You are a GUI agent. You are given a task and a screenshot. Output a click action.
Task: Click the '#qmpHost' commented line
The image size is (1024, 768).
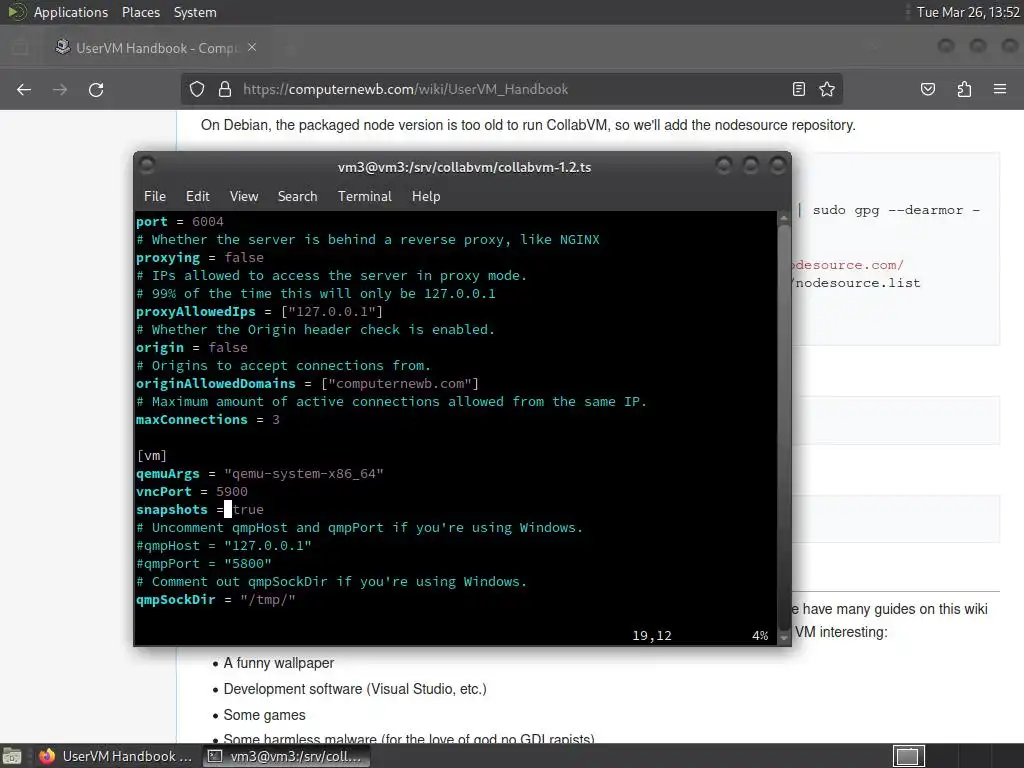click(224, 545)
